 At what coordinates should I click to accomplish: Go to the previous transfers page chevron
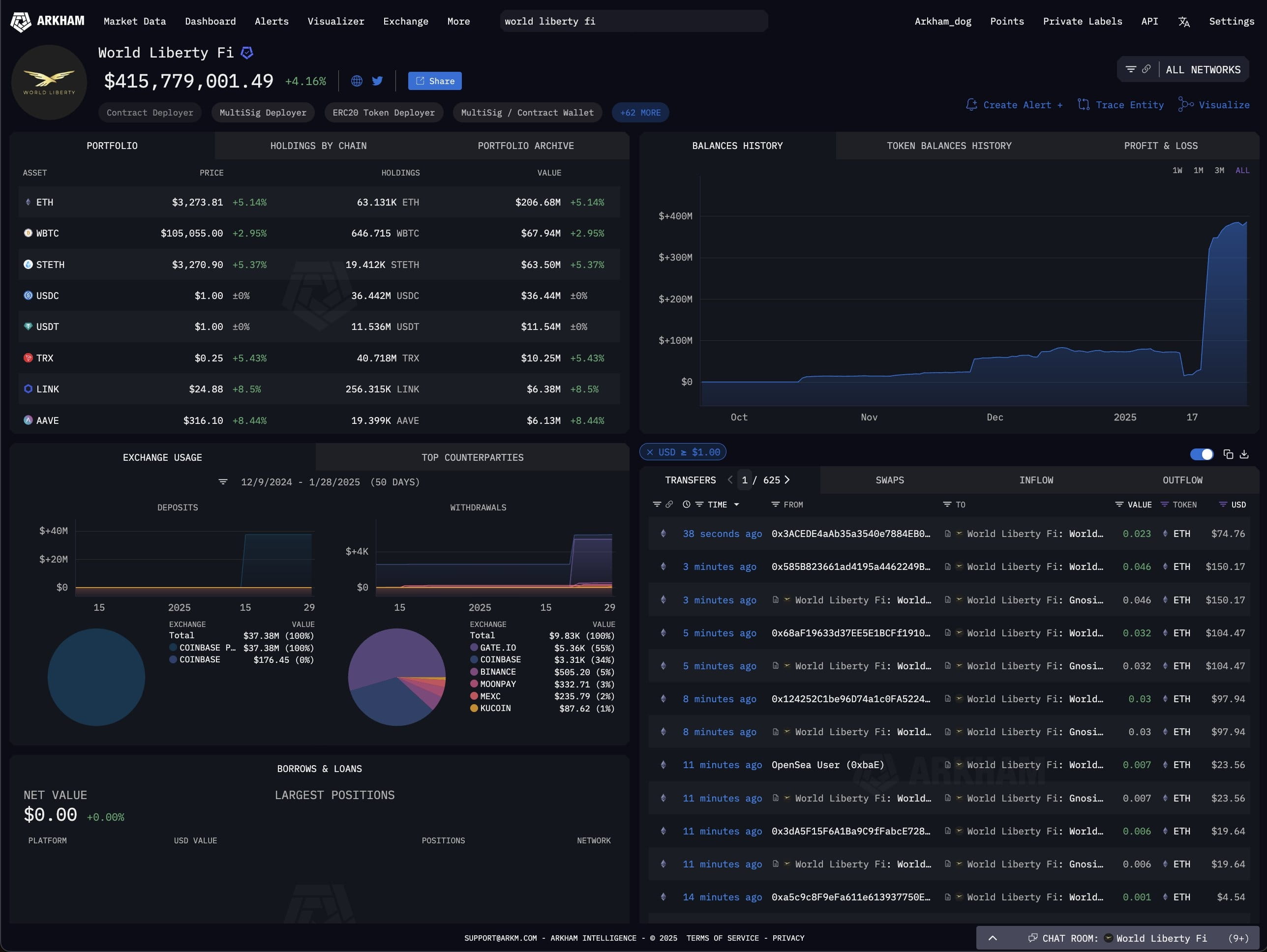click(x=730, y=480)
